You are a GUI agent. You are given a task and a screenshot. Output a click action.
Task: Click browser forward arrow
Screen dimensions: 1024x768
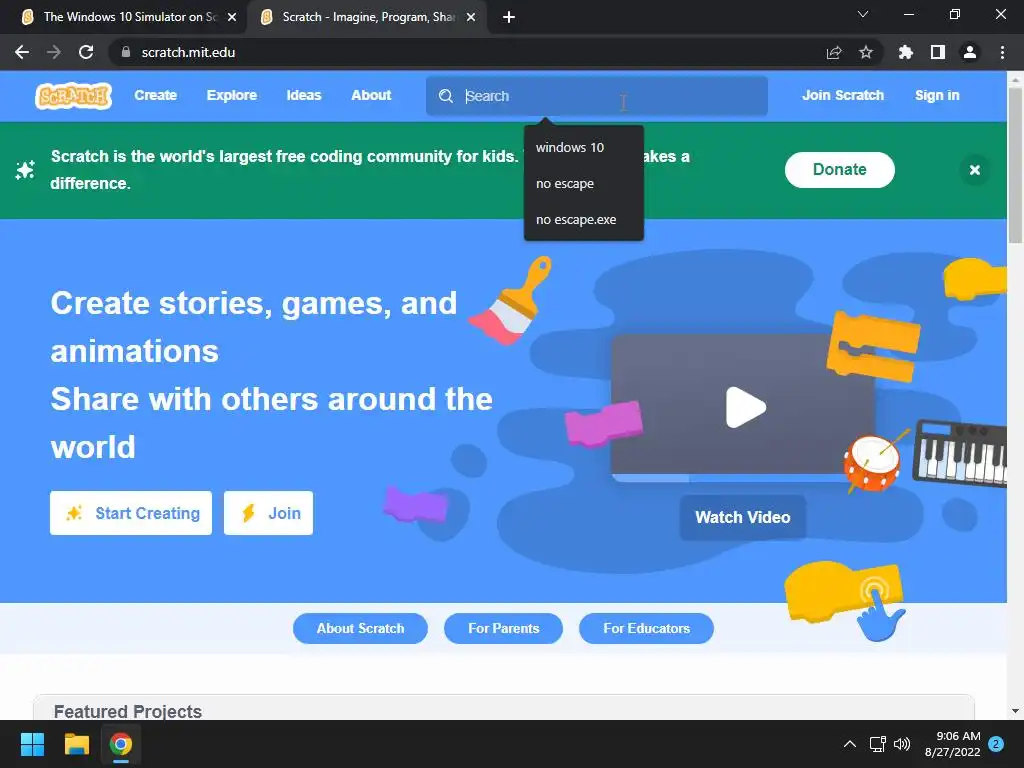54,52
